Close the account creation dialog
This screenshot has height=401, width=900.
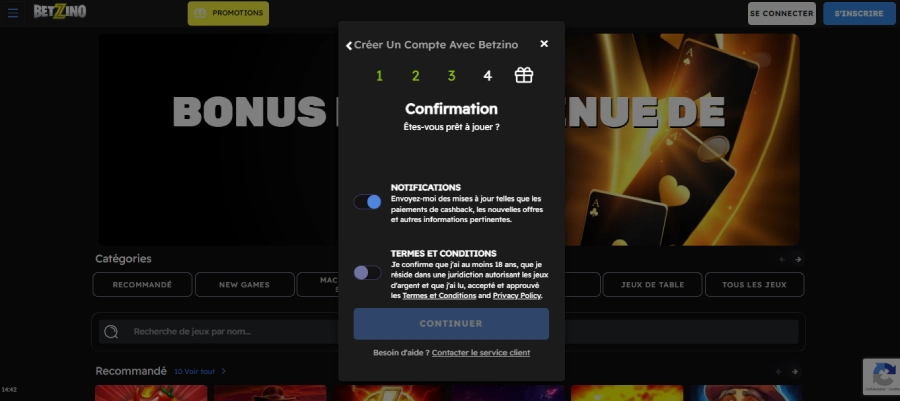tap(544, 44)
